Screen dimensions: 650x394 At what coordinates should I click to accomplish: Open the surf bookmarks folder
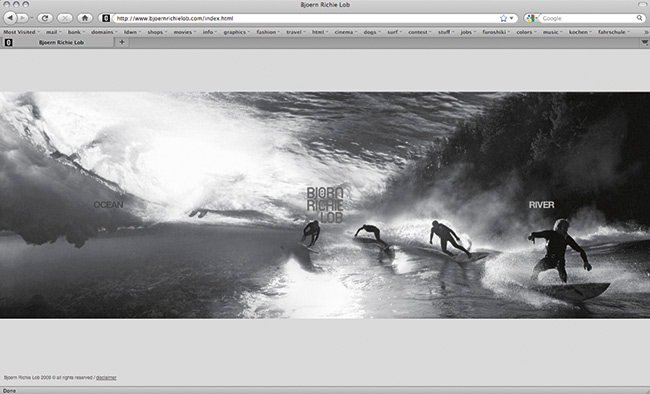[394, 32]
